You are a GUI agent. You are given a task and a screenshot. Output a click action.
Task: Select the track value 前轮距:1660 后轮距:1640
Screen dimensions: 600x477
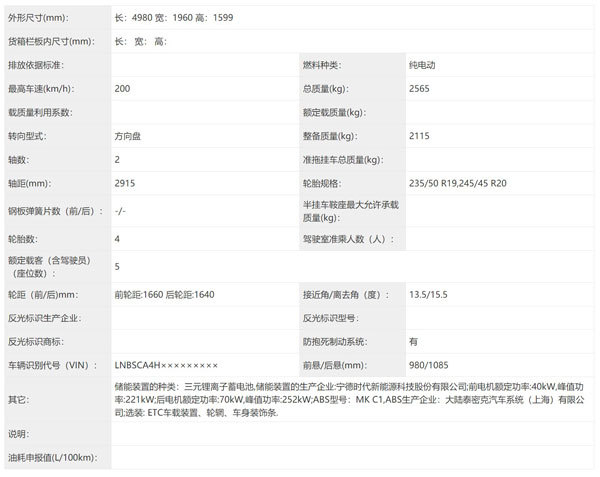click(x=165, y=295)
